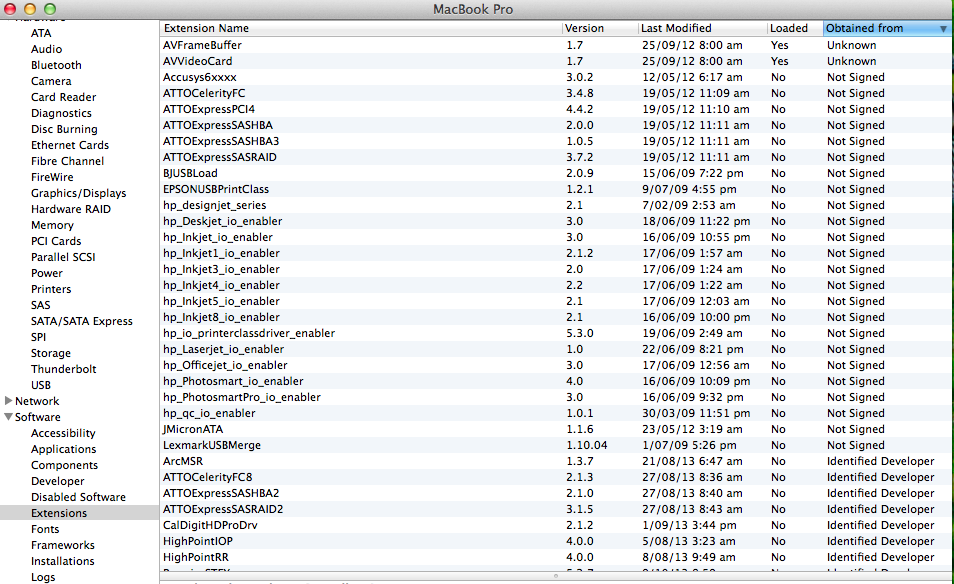Select Components under Software
The width and height of the screenshot is (954, 584).
(x=64, y=465)
